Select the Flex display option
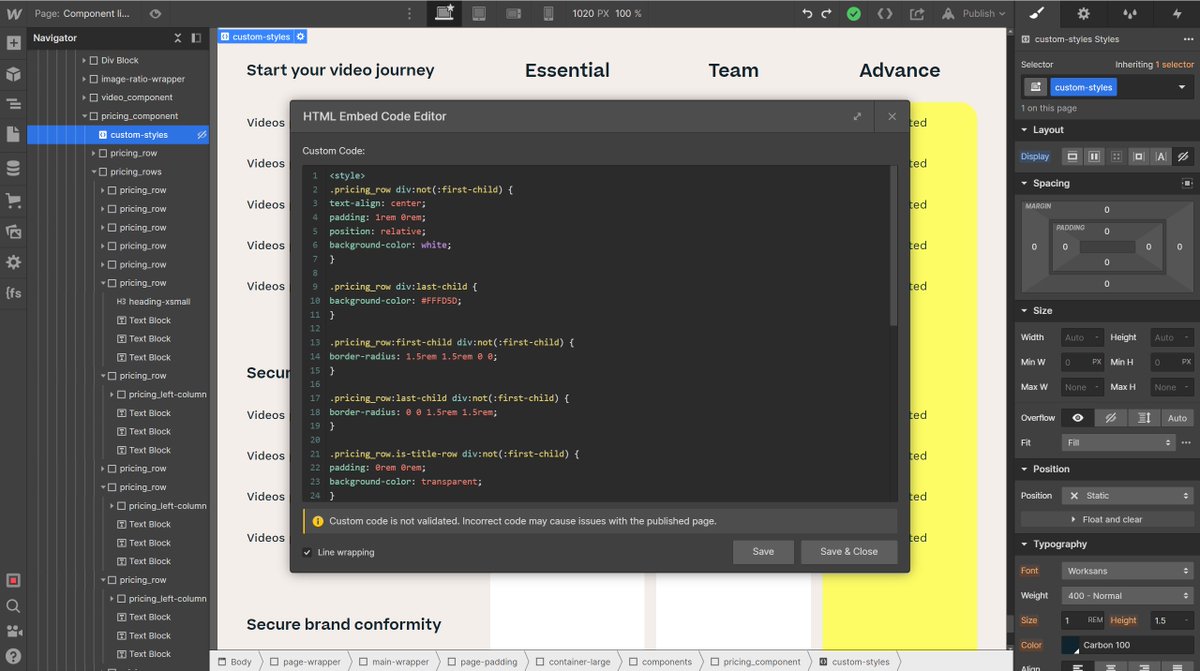This screenshot has width=1200, height=671. pyautogui.click(x=1094, y=156)
